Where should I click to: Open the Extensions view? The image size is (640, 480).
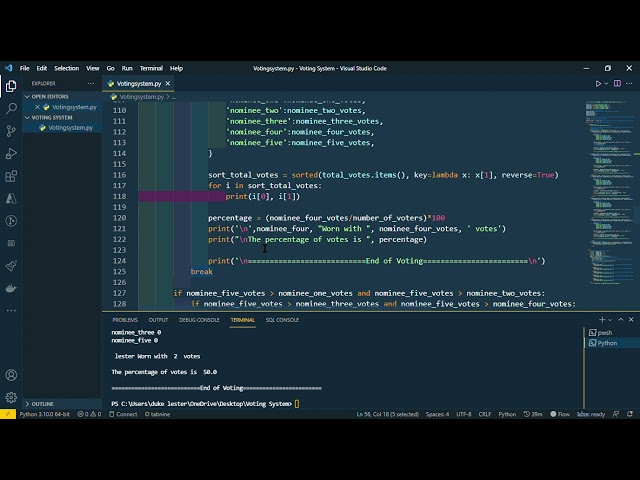[x=11, y=176]
